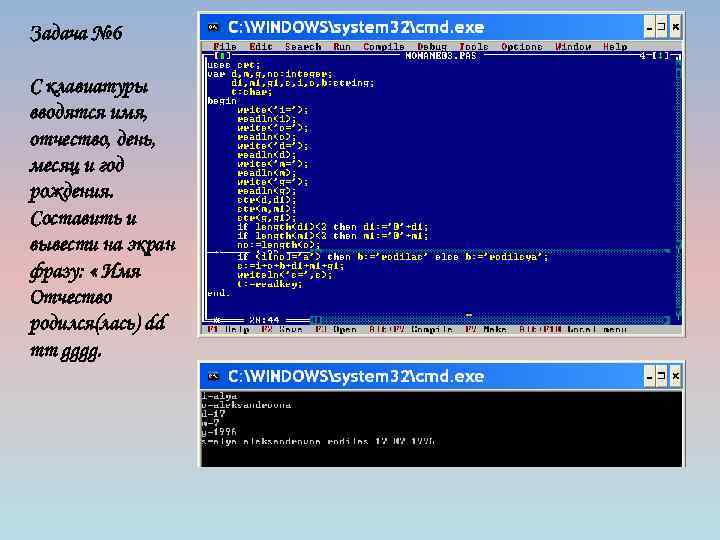Click the 'end.' line in the editor

click(x=219, y=292)
